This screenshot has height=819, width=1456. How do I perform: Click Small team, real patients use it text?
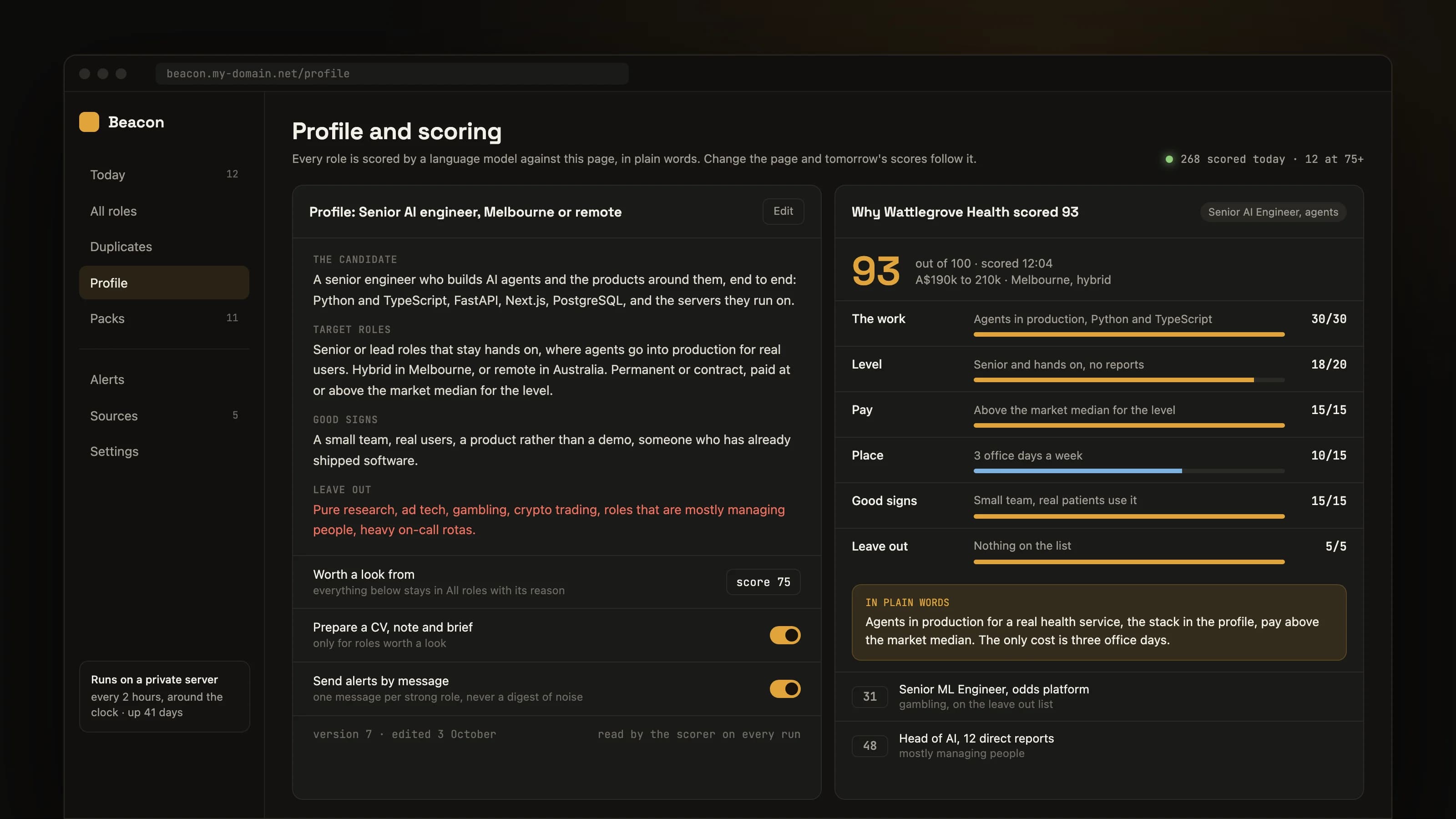[x=1055, y=500]
